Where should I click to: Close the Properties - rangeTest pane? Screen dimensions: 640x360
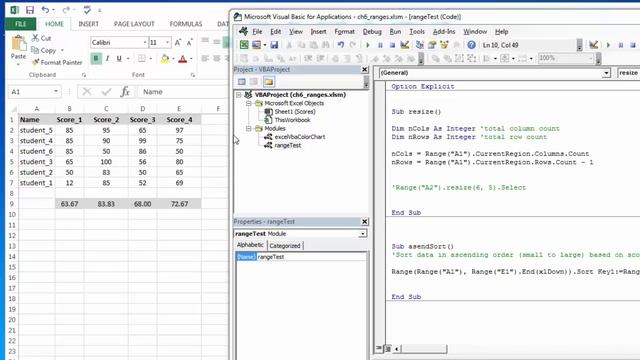[364, 222]
